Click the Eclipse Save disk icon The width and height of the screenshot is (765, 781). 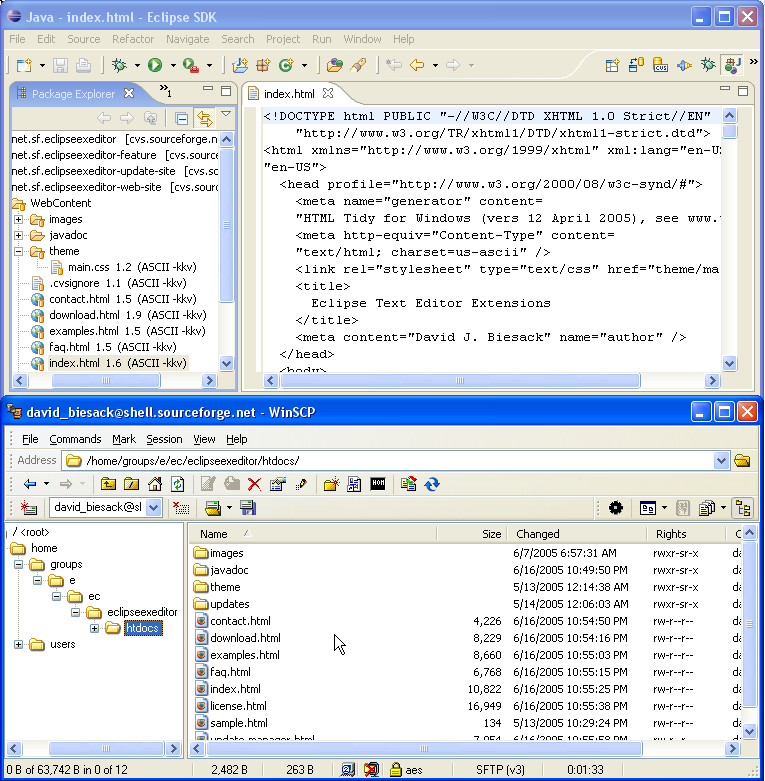click(61, 65)
